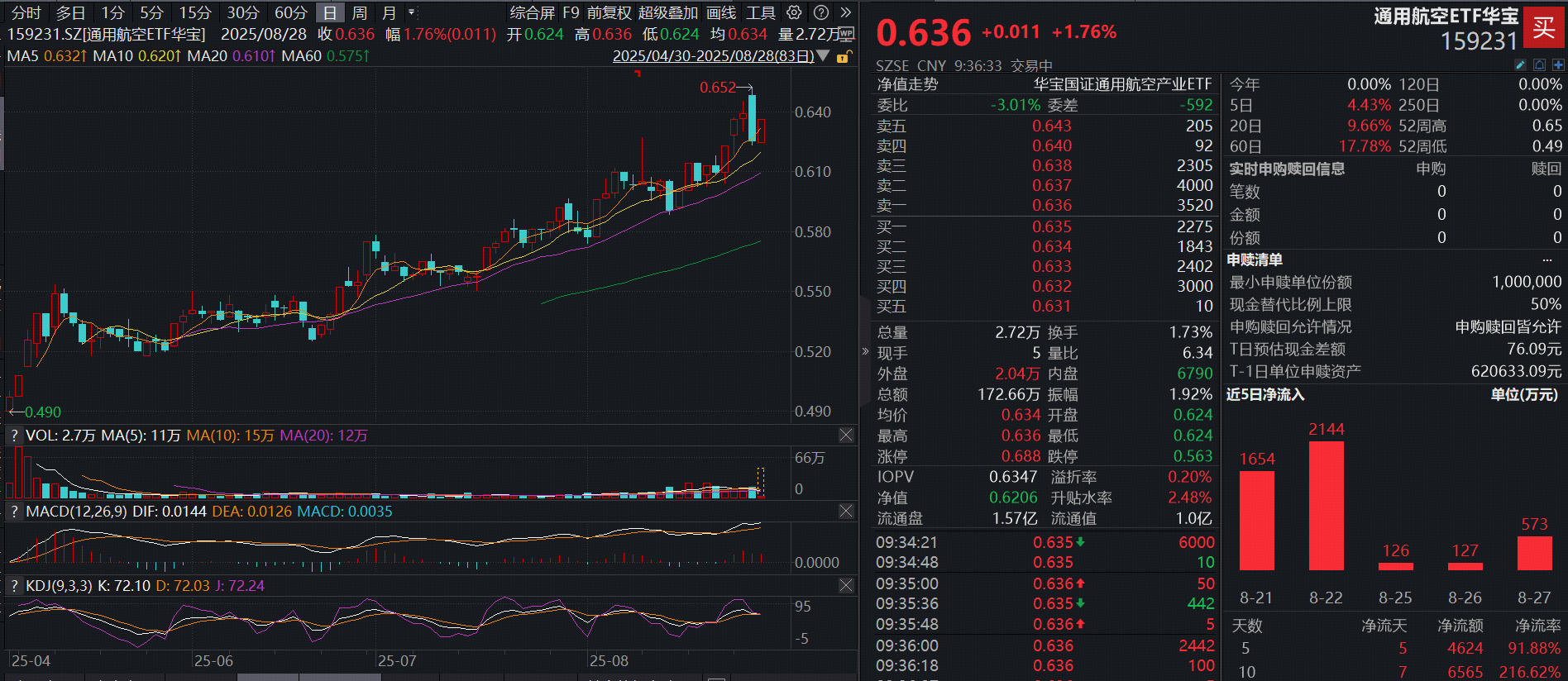Click the help question mark in top toolbar
The width and height of the screenshot is (1568, 681).
click(x=820, y=12)
